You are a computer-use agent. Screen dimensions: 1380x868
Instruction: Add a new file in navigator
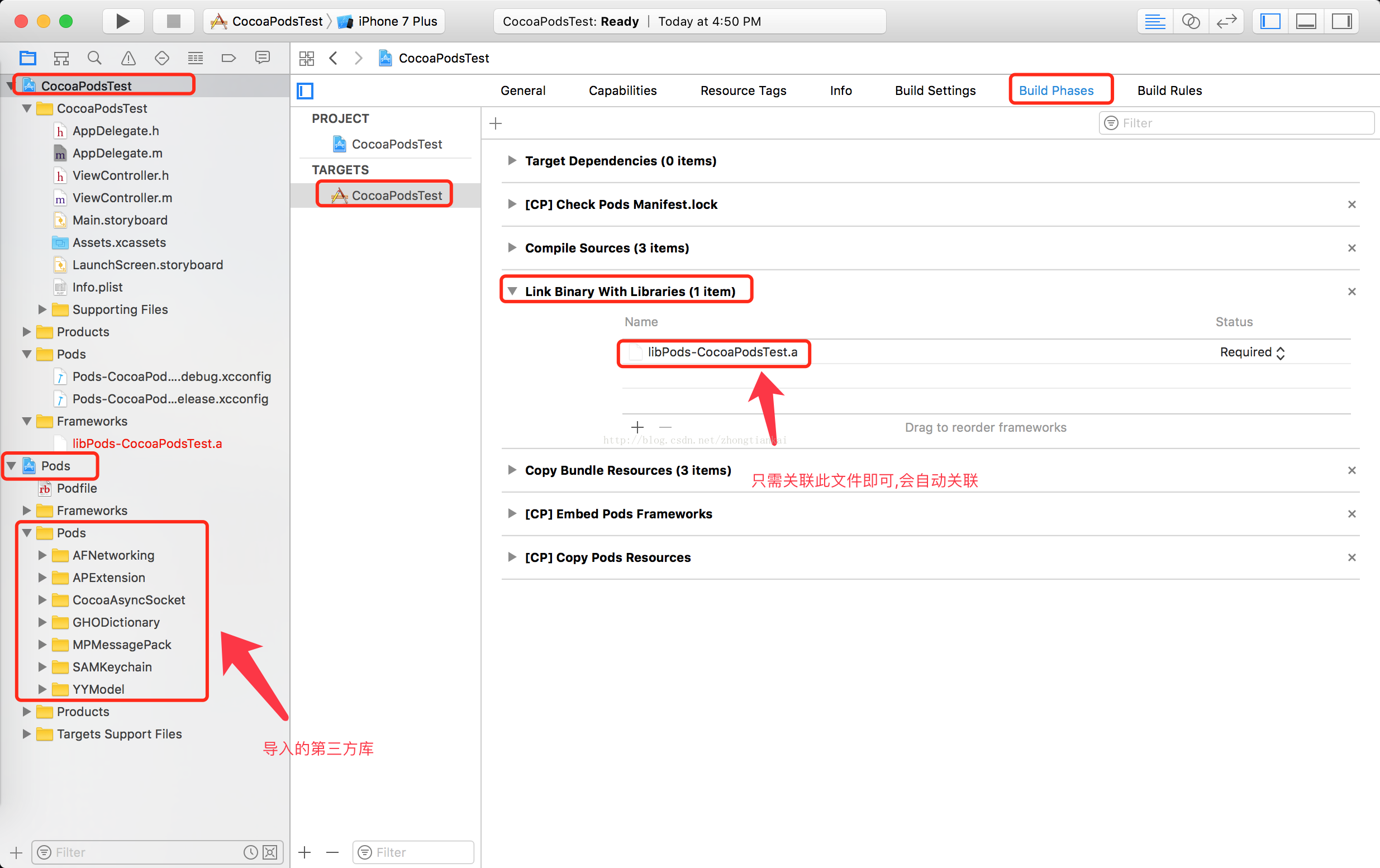pos(16,852)
